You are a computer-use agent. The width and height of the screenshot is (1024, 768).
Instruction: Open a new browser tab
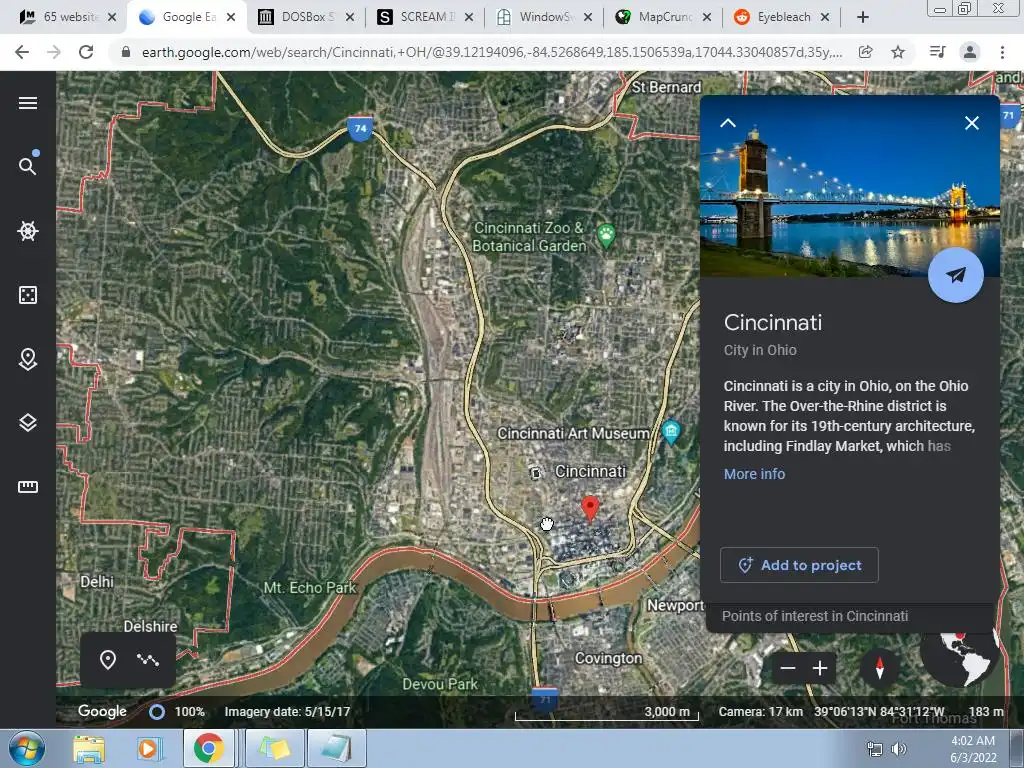[863, 18]
